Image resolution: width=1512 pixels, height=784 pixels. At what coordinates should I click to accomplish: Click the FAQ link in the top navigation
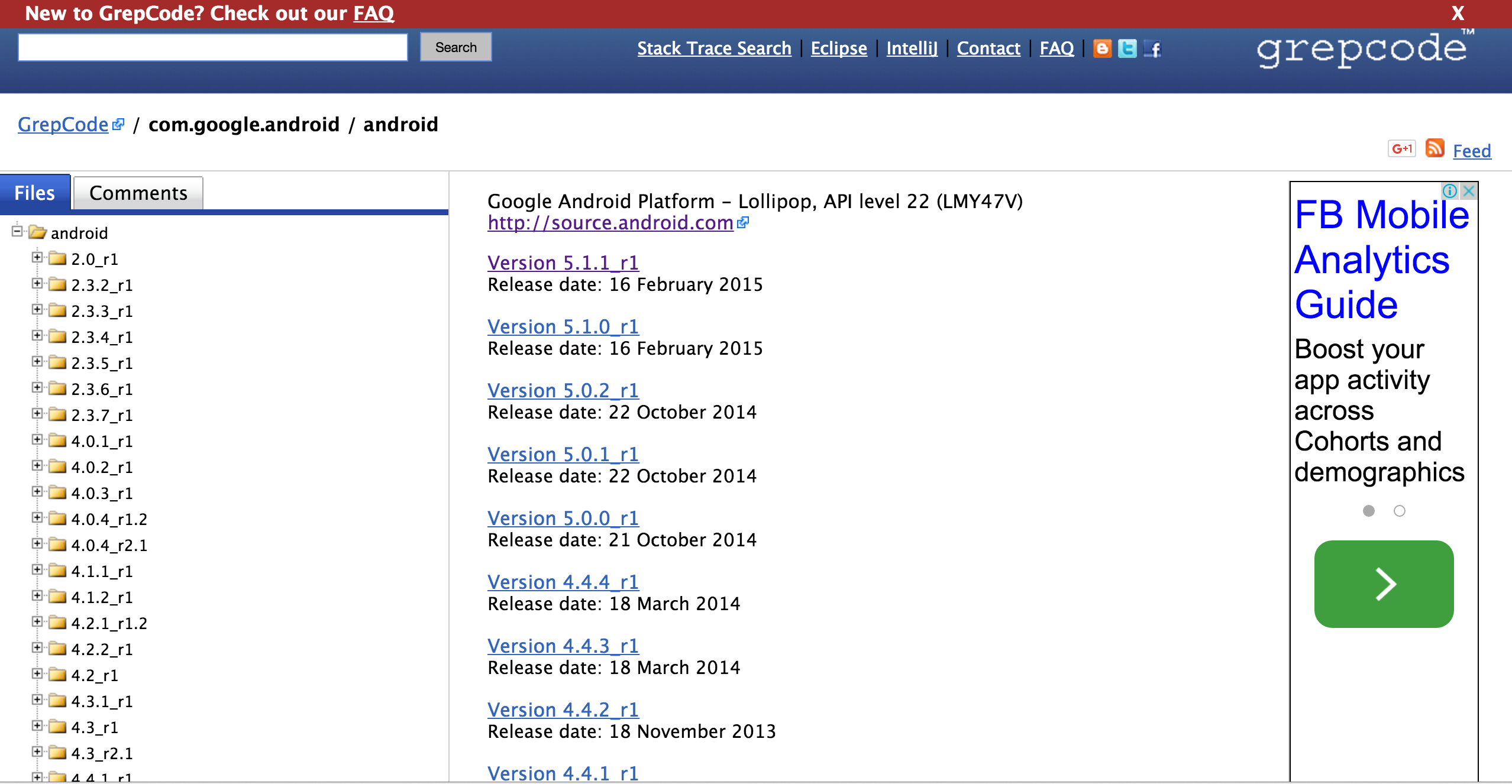coord(1056,47)
